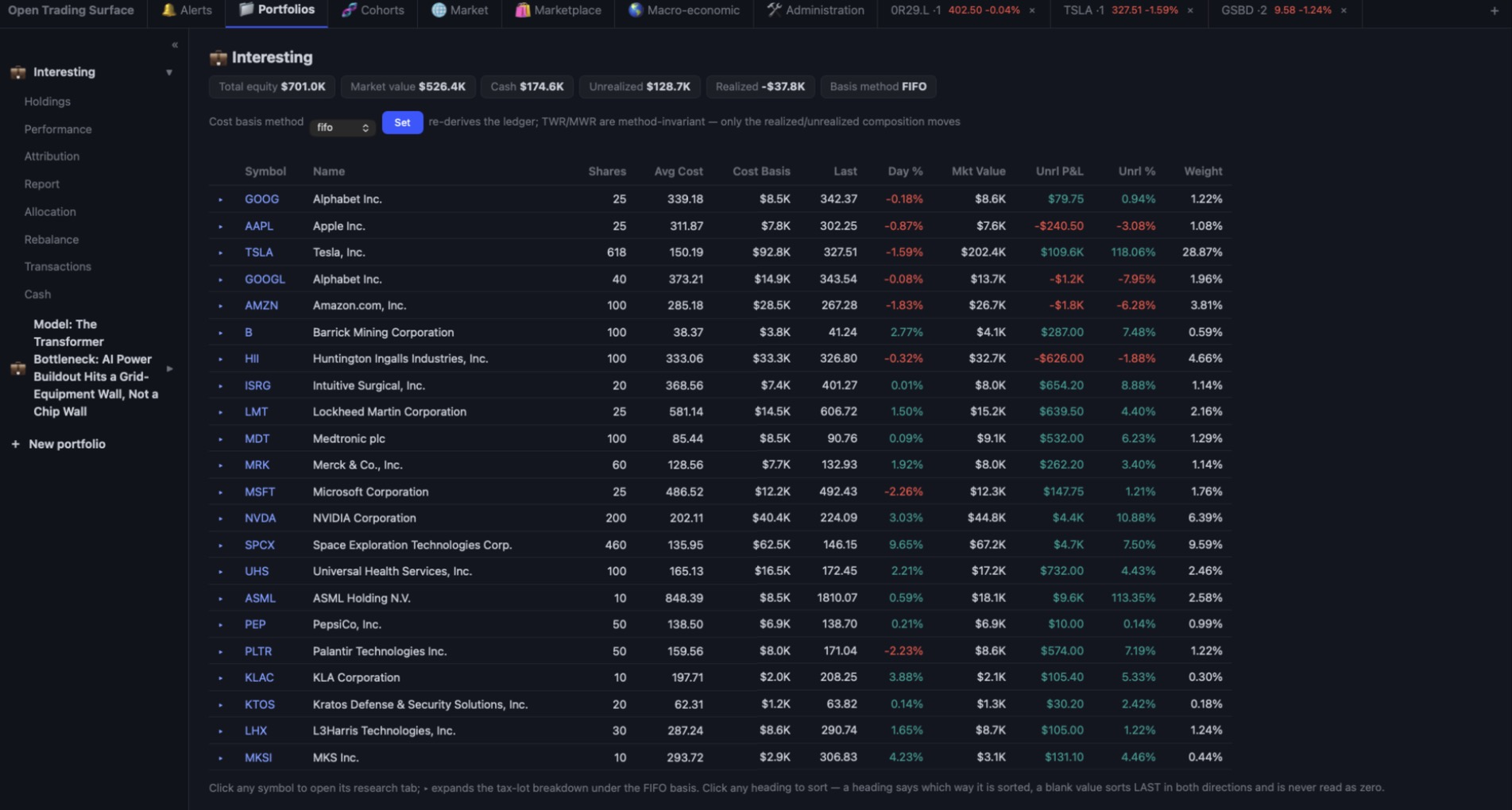Screen dimensions: 1512x810
Task: Sort table by Weight heading
Action: pyautogui.click(x=1203, y=172)
